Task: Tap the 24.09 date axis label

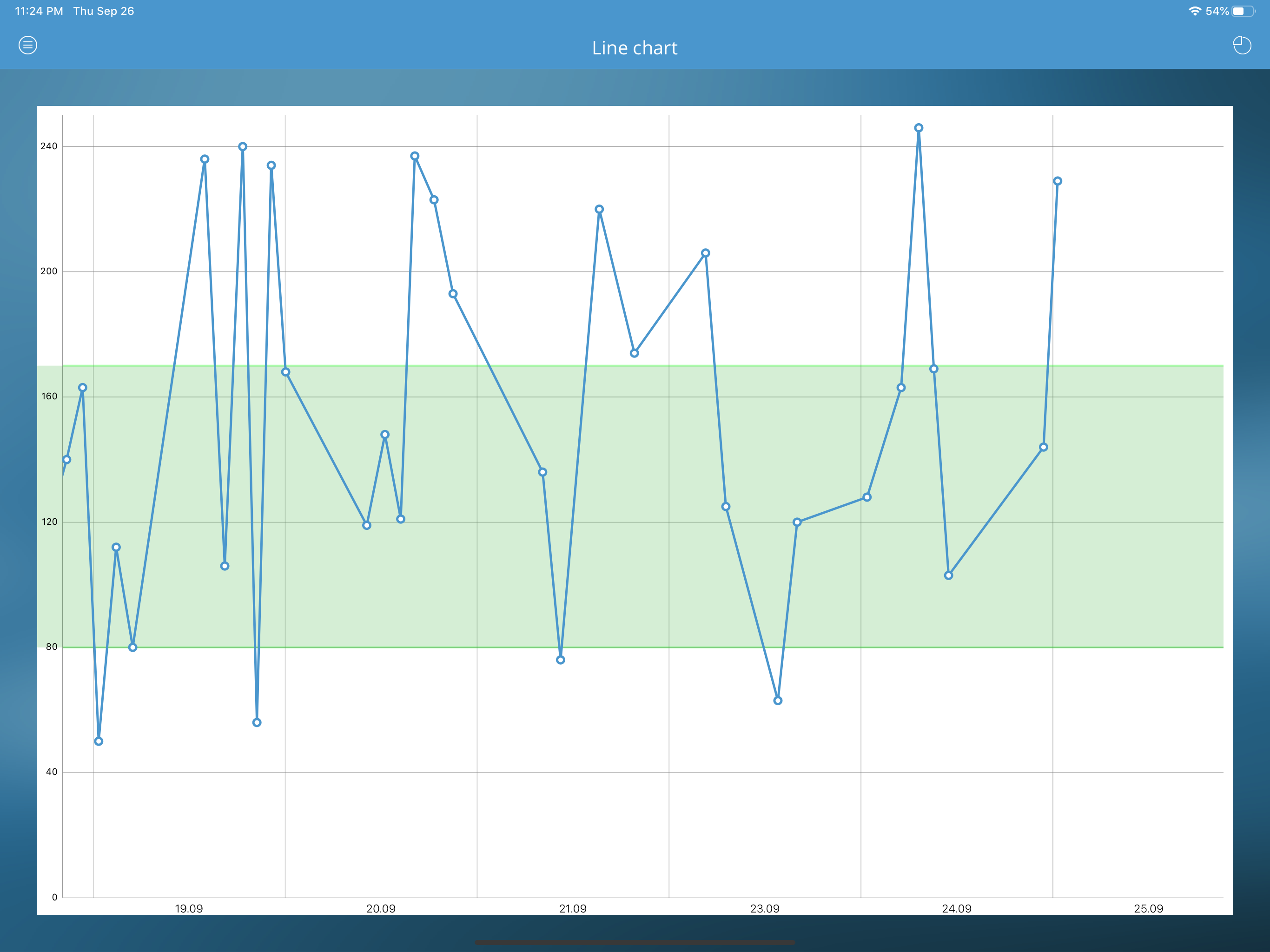Action: coord(957,908)
